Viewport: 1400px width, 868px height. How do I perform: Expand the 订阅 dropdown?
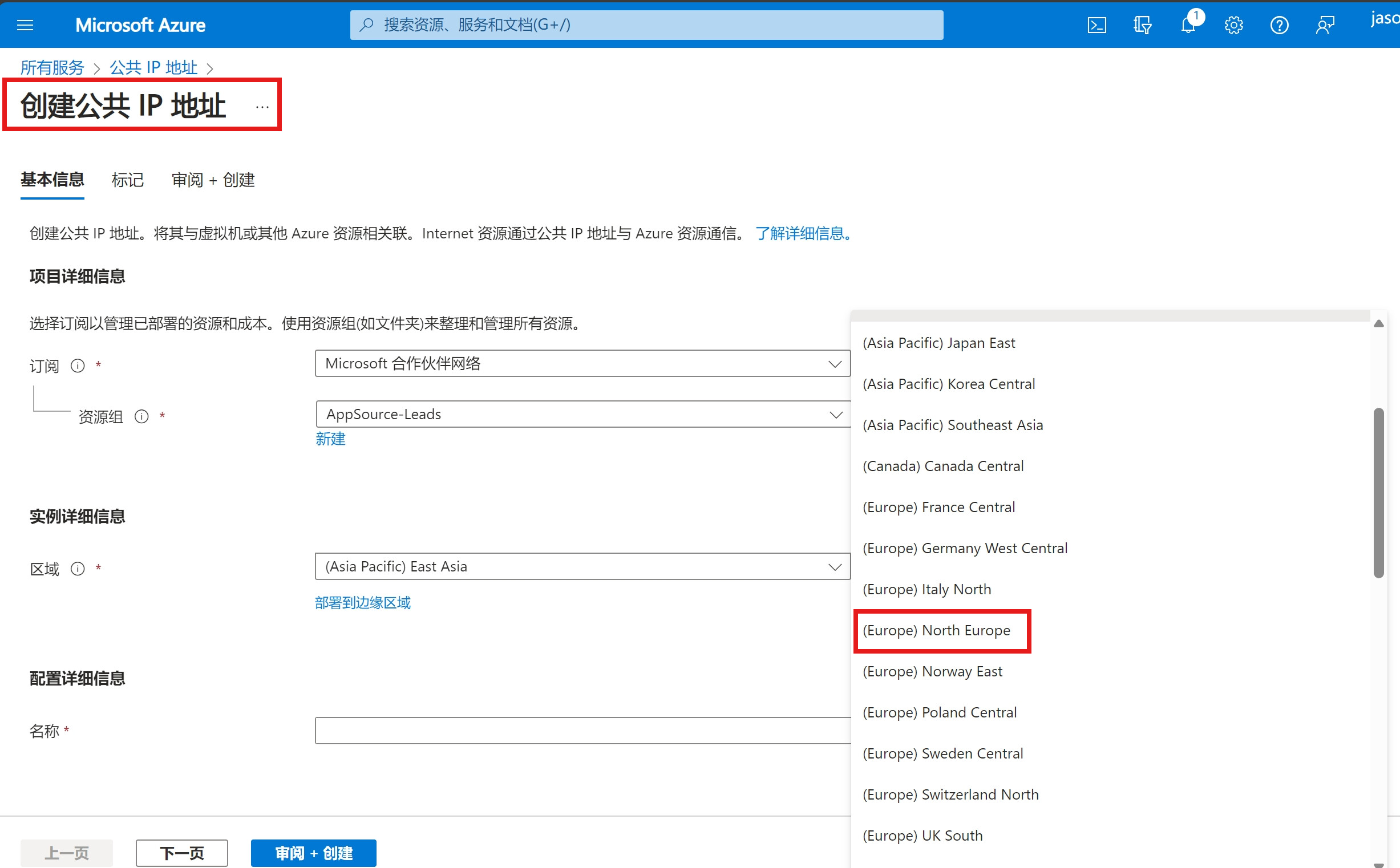582,363
